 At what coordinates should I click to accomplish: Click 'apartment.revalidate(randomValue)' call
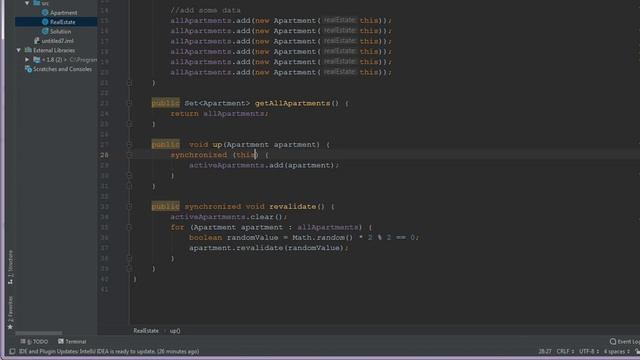point(269,248)
